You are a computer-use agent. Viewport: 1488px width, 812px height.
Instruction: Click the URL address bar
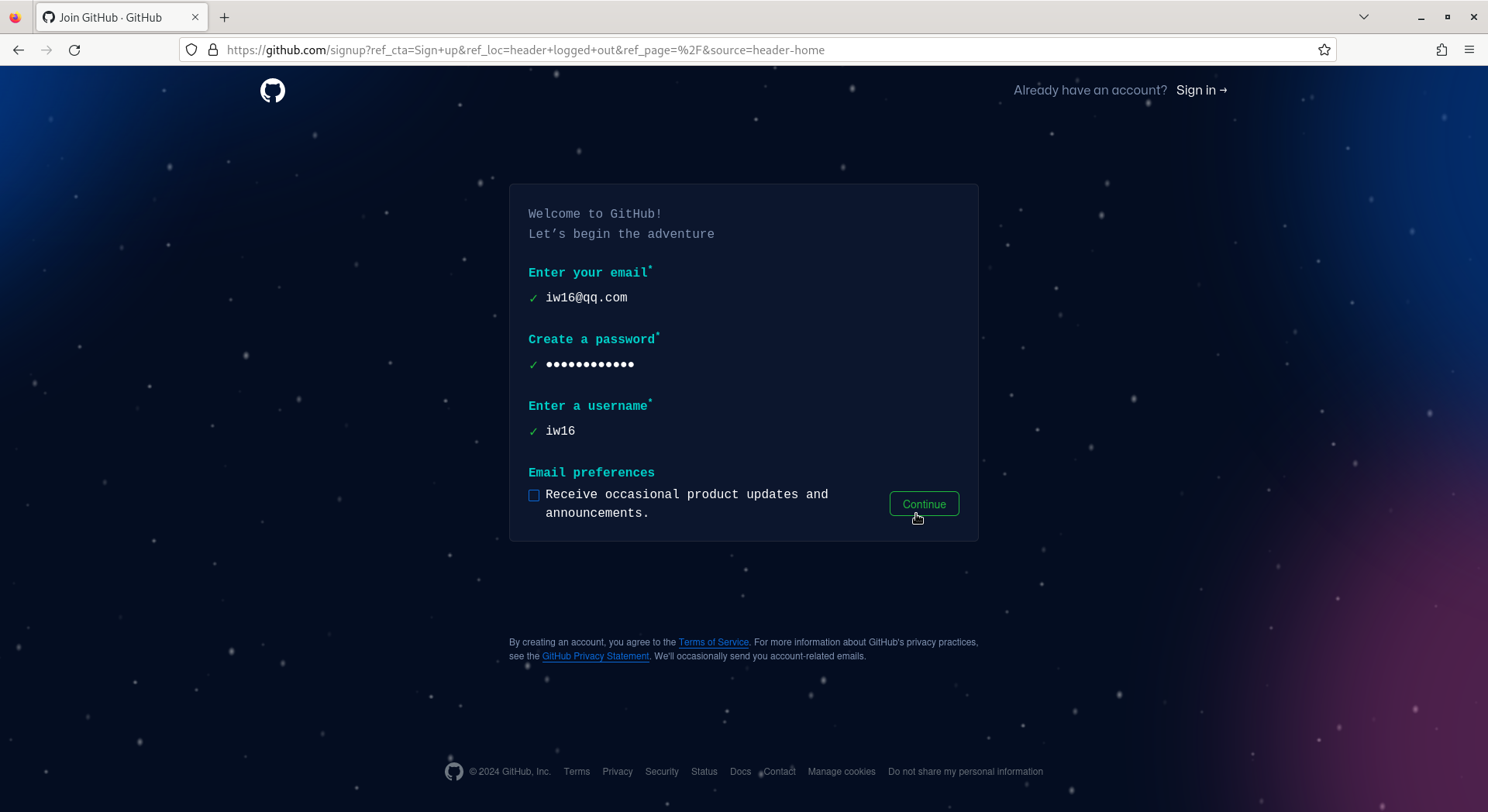758,50
